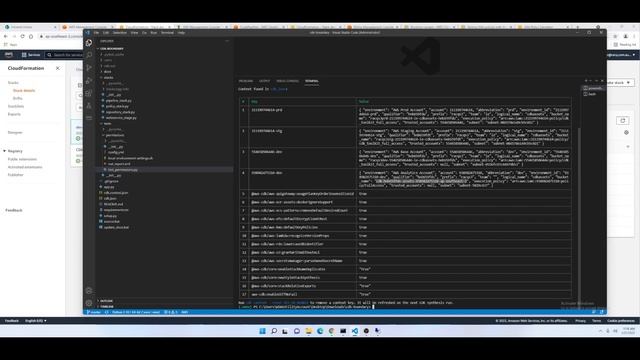This screenshot has width=640, height=360.
Task: Open Public extensions in CloudFormation sidebar
Action: pyautogui.click(x=22, y=159)
